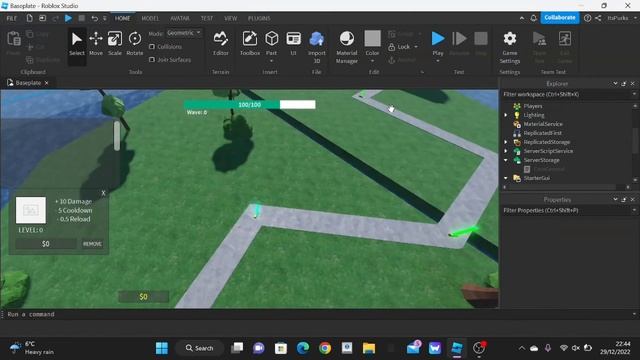640x360 pixels.
Task: Open the Windows Start menu
Action: pos(162,348)
